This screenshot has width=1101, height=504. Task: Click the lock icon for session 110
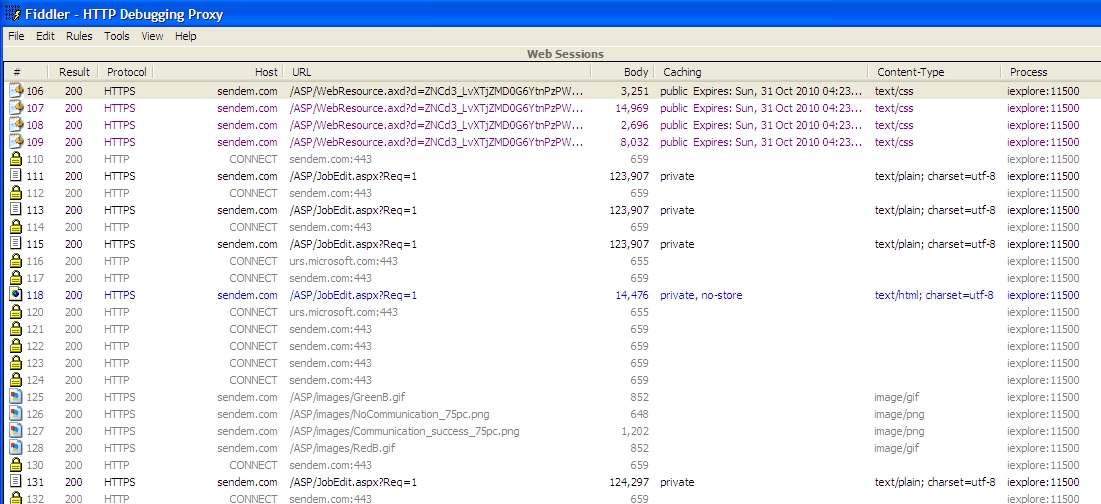[15, 159]
